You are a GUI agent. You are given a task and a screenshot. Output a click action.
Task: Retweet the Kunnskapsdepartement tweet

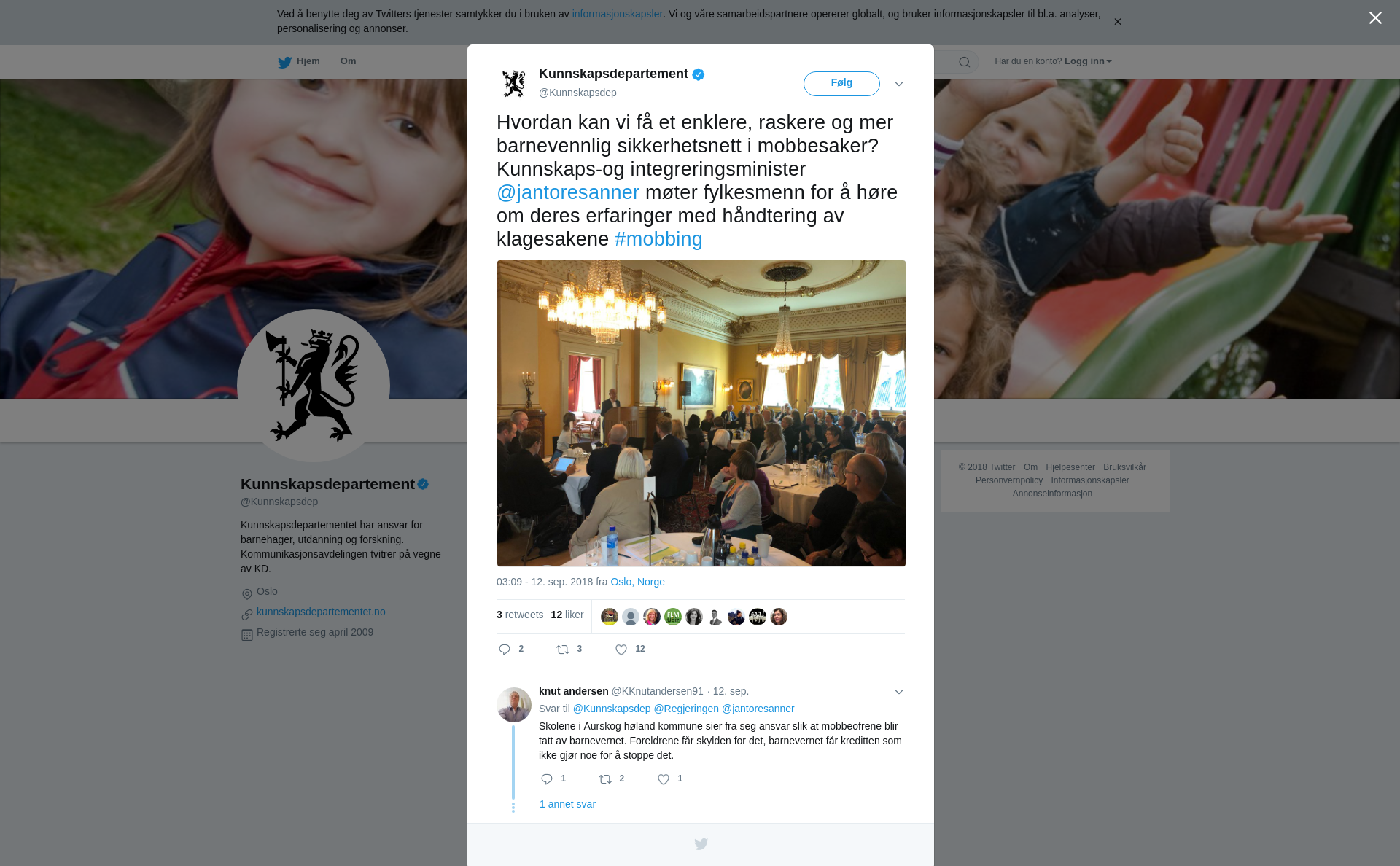[x=563, y=649]
